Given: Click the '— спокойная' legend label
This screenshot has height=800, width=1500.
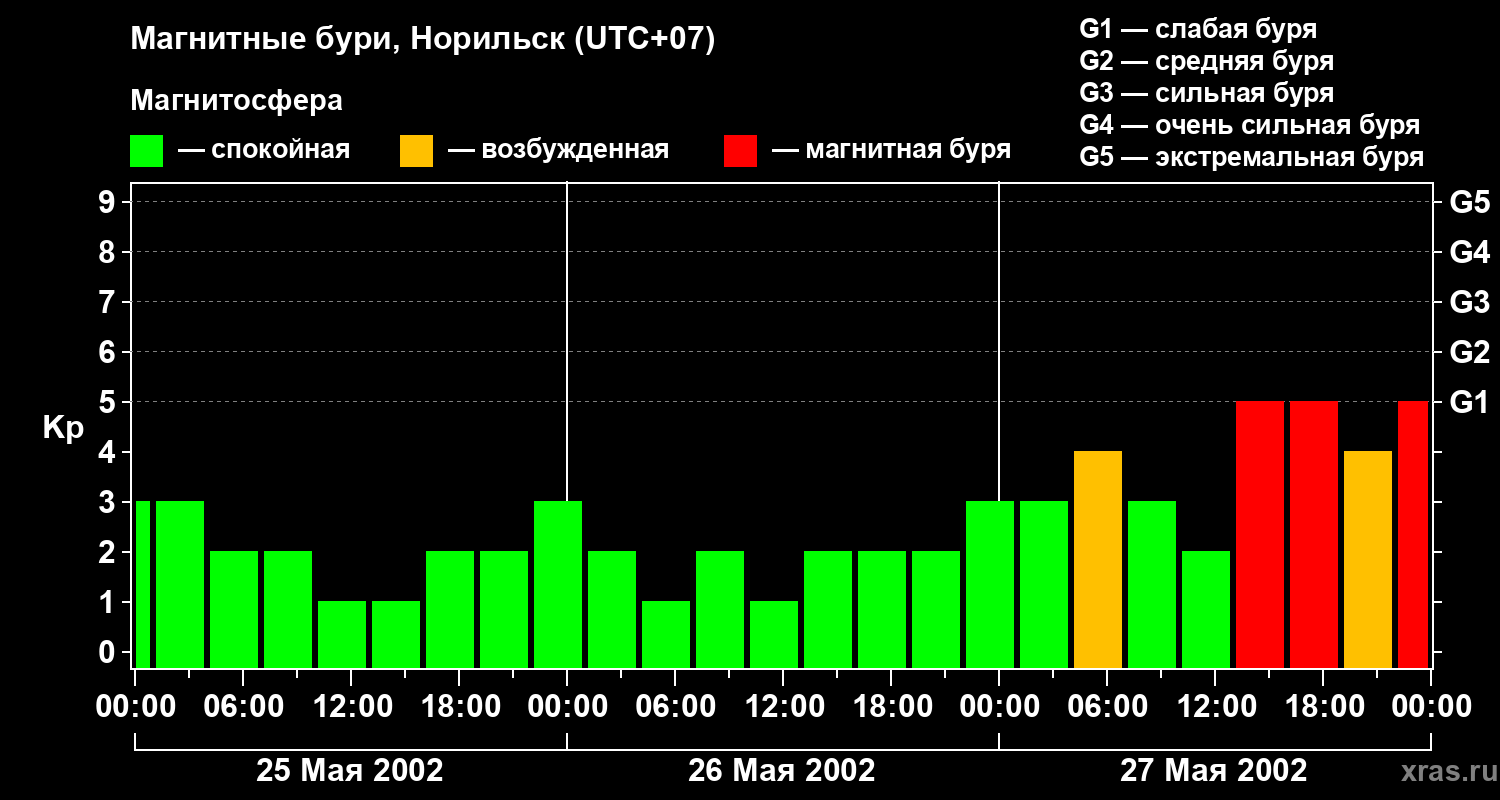Looking at the screenshot, I should pyautogui.click(x=264, y=150).
